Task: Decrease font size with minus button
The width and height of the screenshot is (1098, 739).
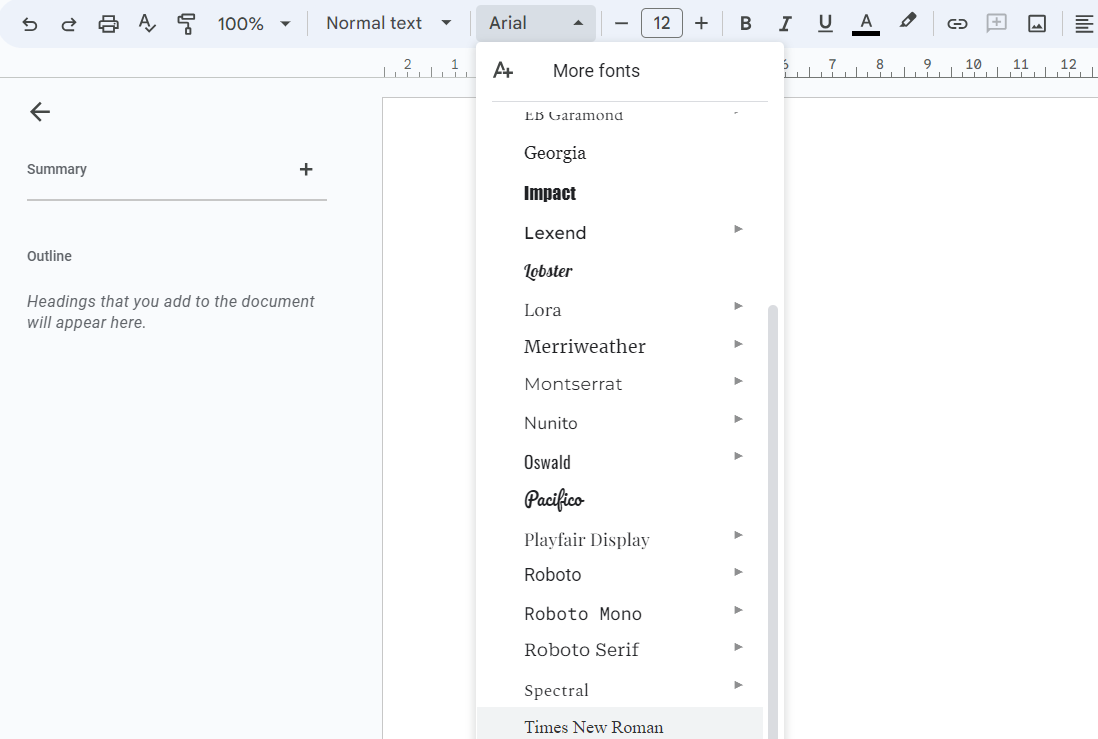Action: 621,23
